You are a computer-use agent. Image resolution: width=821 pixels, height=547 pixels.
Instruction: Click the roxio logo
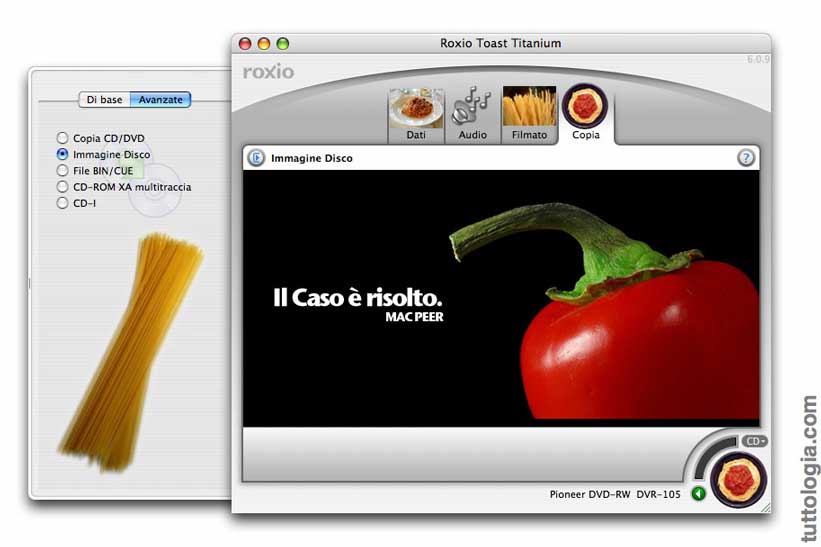pos(269,72)
